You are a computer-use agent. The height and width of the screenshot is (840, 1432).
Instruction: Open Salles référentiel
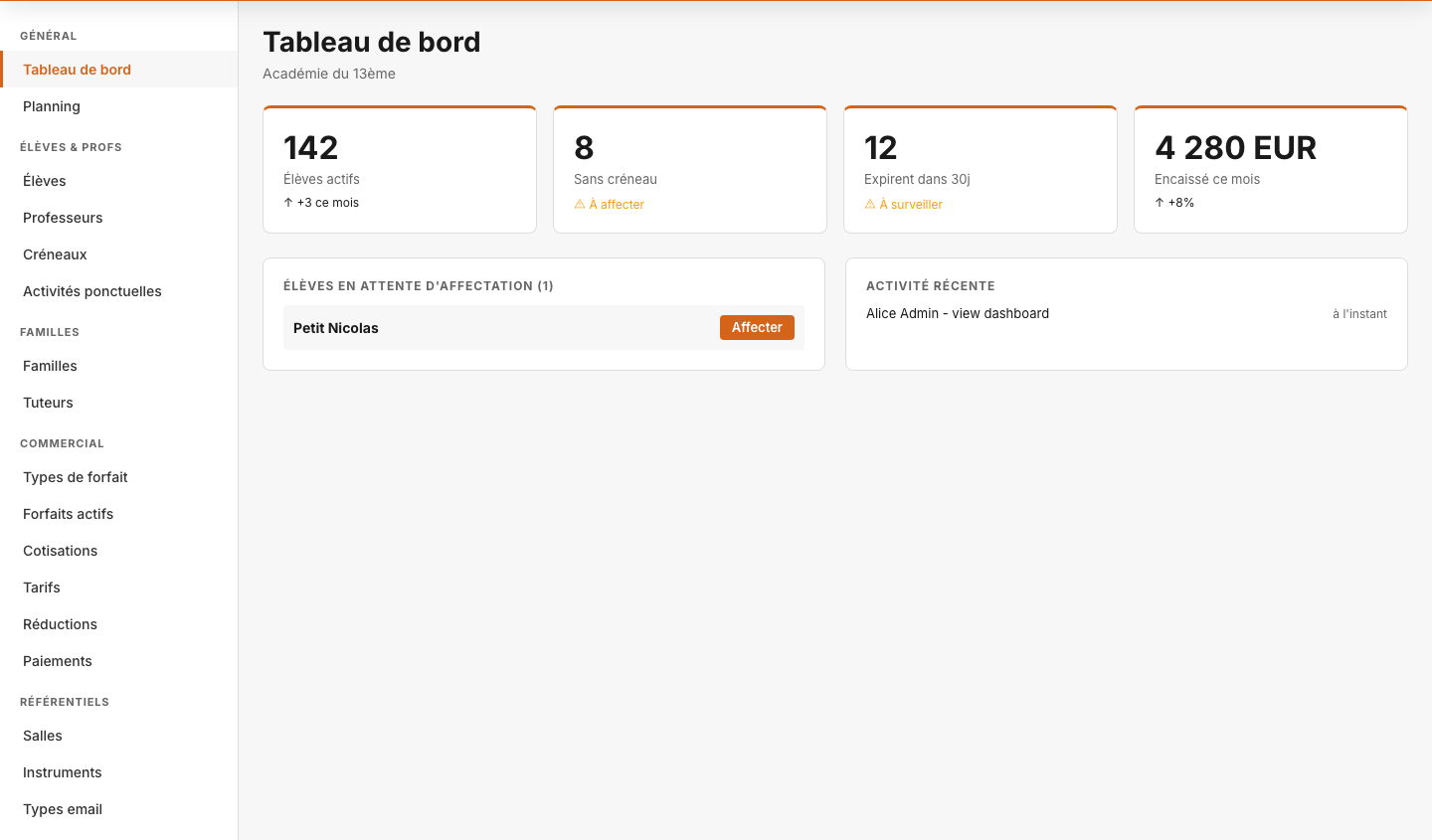tap(119, 736)
